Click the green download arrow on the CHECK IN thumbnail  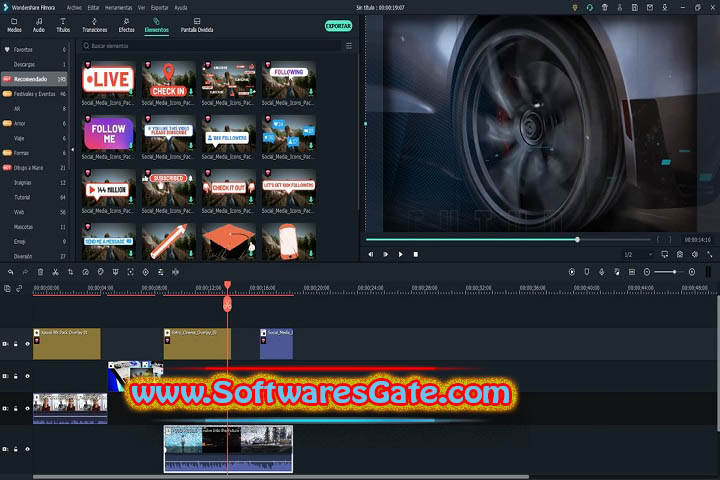191,92
